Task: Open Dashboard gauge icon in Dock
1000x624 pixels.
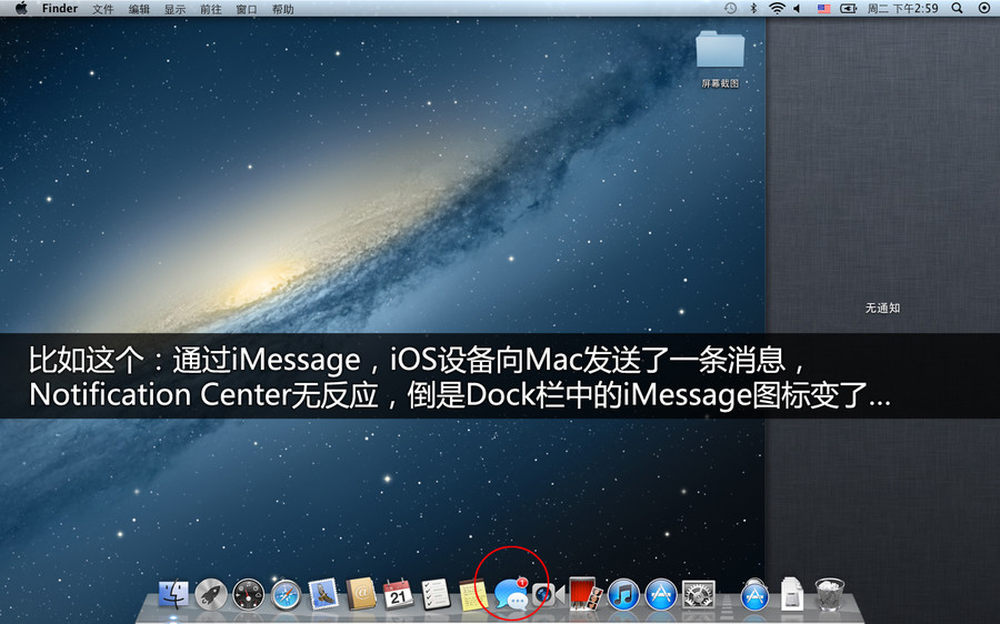Action: pyautogui.click(x=248, y=595)
